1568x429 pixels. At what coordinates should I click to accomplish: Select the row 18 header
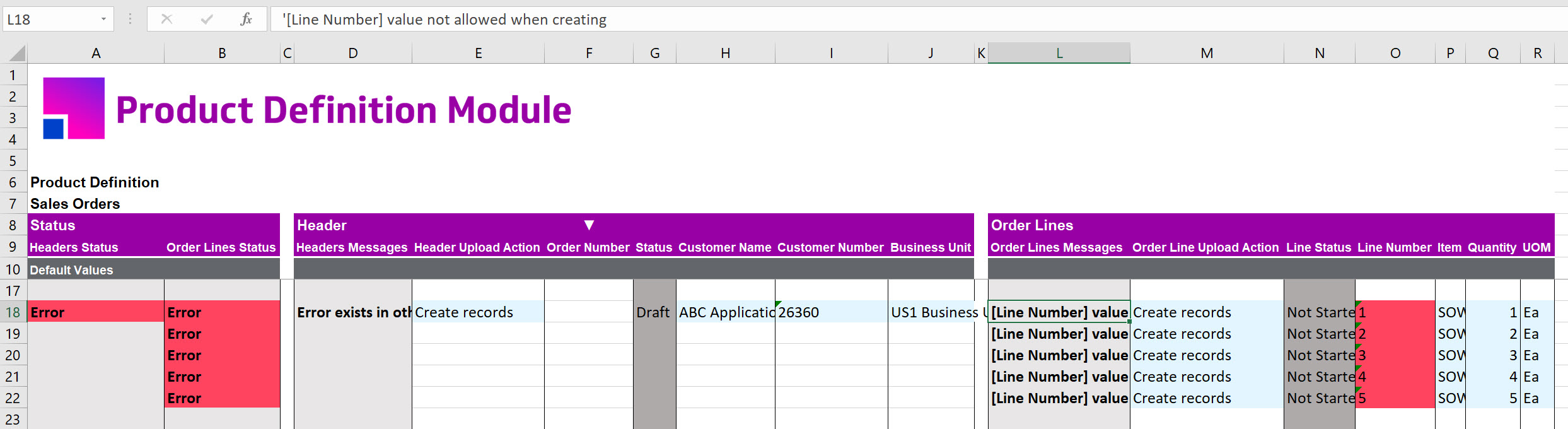click(13, 312)
